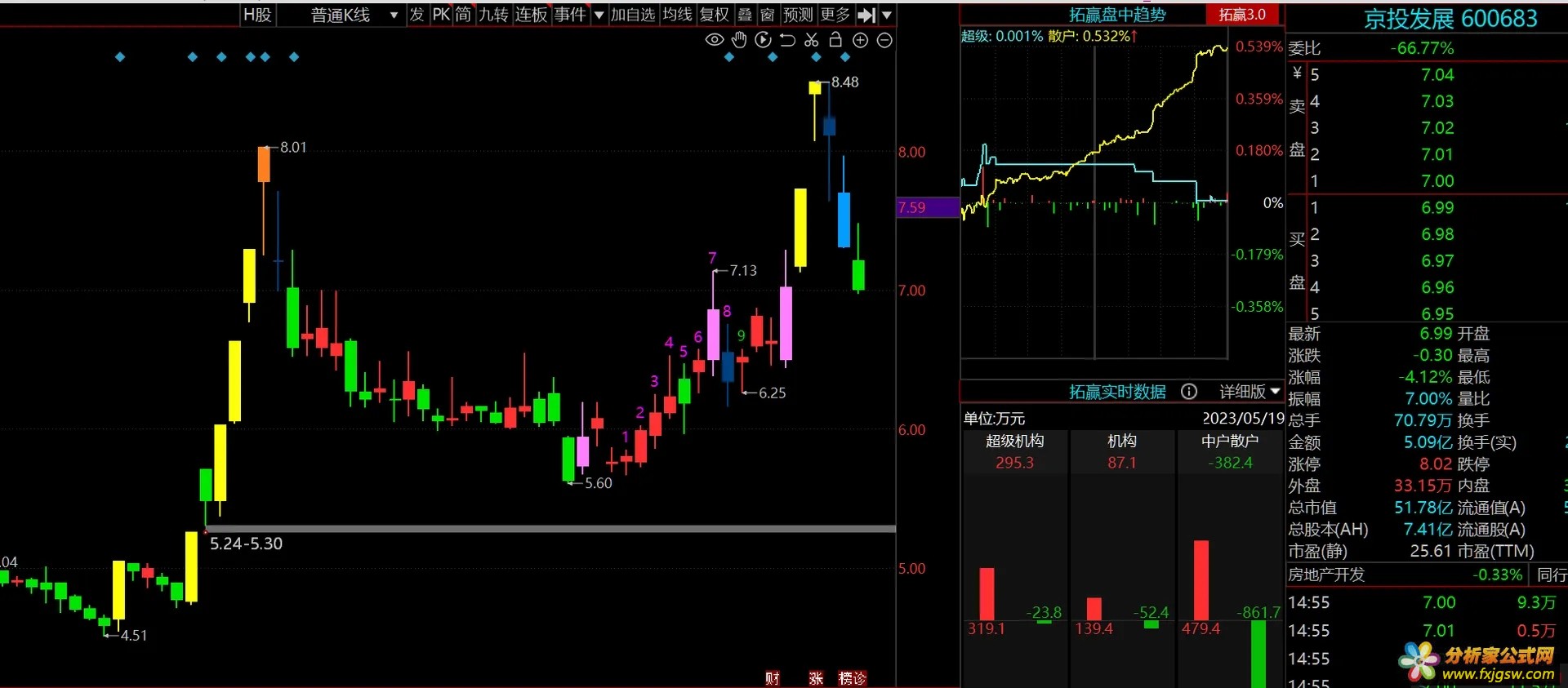This screenshot has height=688, width=1568.
Task: Click the undo arrow icon
Action: [x=787, y=40]
